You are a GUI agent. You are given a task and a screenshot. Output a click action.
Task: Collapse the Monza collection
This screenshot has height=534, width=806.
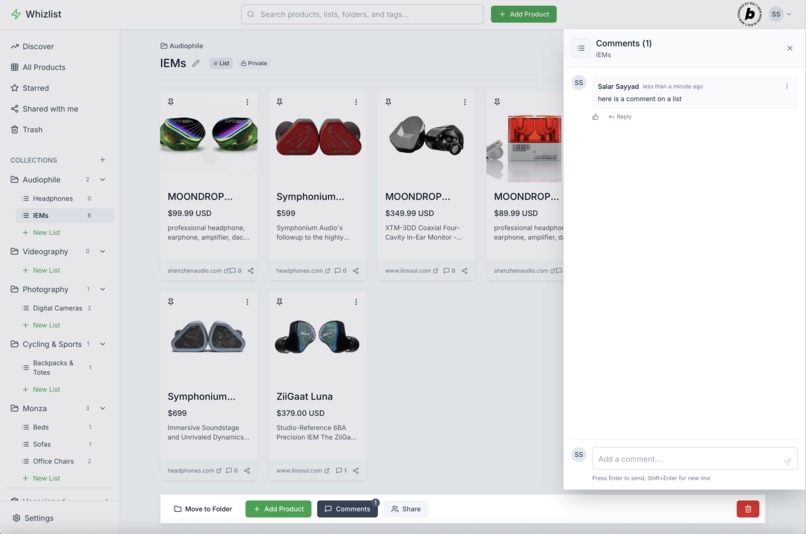click(103, 408)
